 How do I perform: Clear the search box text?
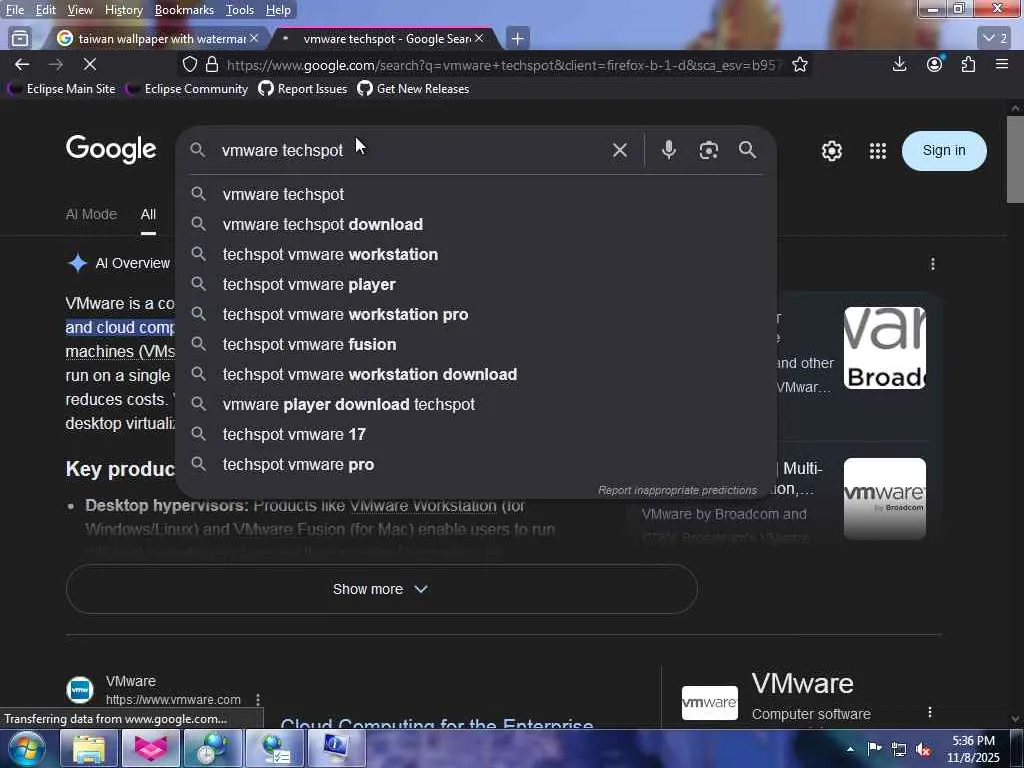tap(620, 150)
